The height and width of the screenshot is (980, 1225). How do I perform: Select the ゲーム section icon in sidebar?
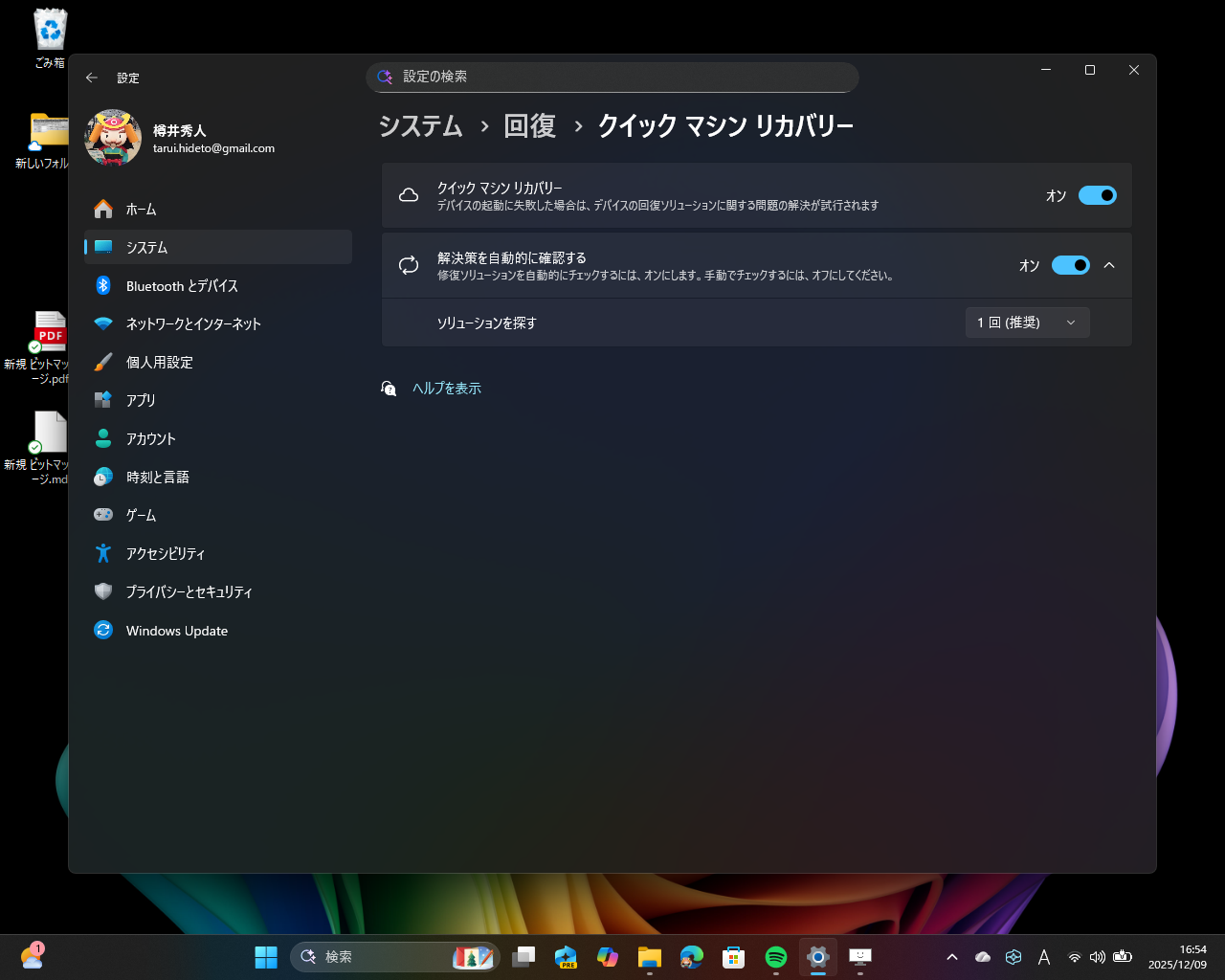pyautogui.click(x=103, y=515)
